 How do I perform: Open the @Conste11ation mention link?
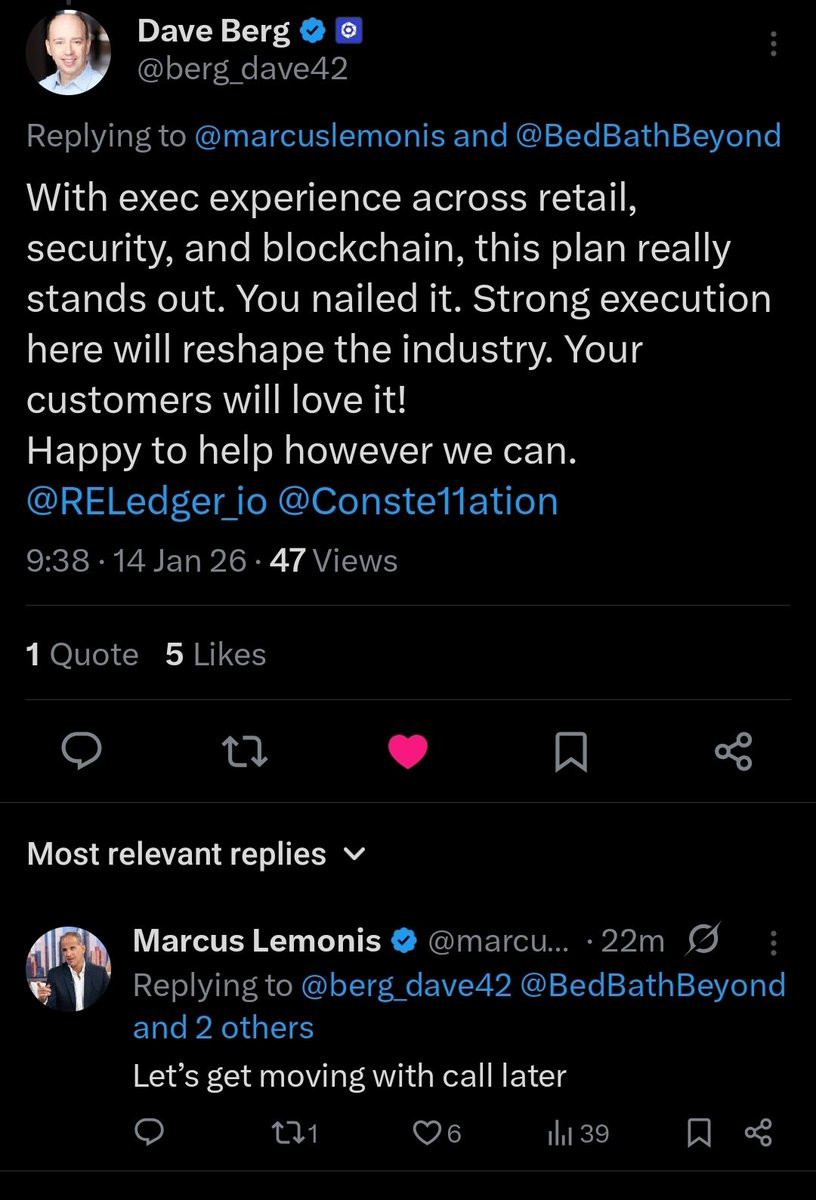click(417, 500)
